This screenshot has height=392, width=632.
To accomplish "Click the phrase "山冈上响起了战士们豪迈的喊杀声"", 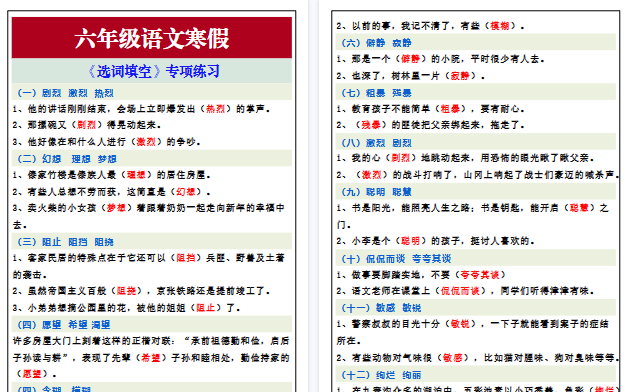I will 539,175.
